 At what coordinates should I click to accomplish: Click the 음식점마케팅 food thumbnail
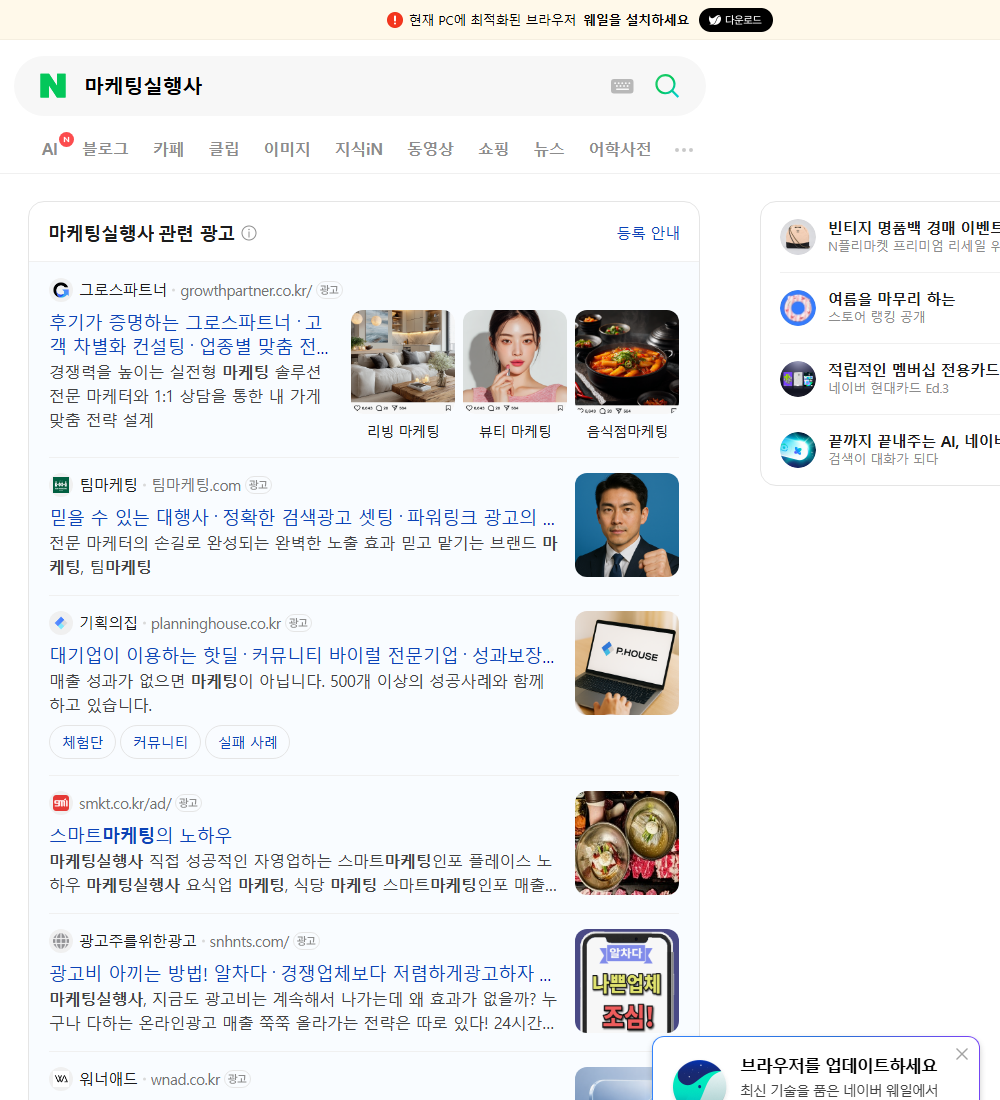[627, 361]
